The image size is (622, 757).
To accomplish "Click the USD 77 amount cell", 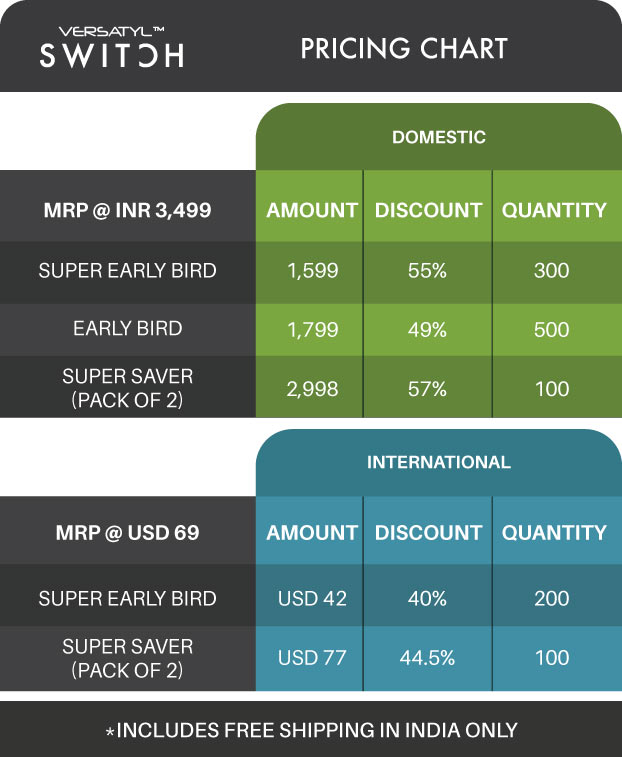I will click(x=312, y=658).
